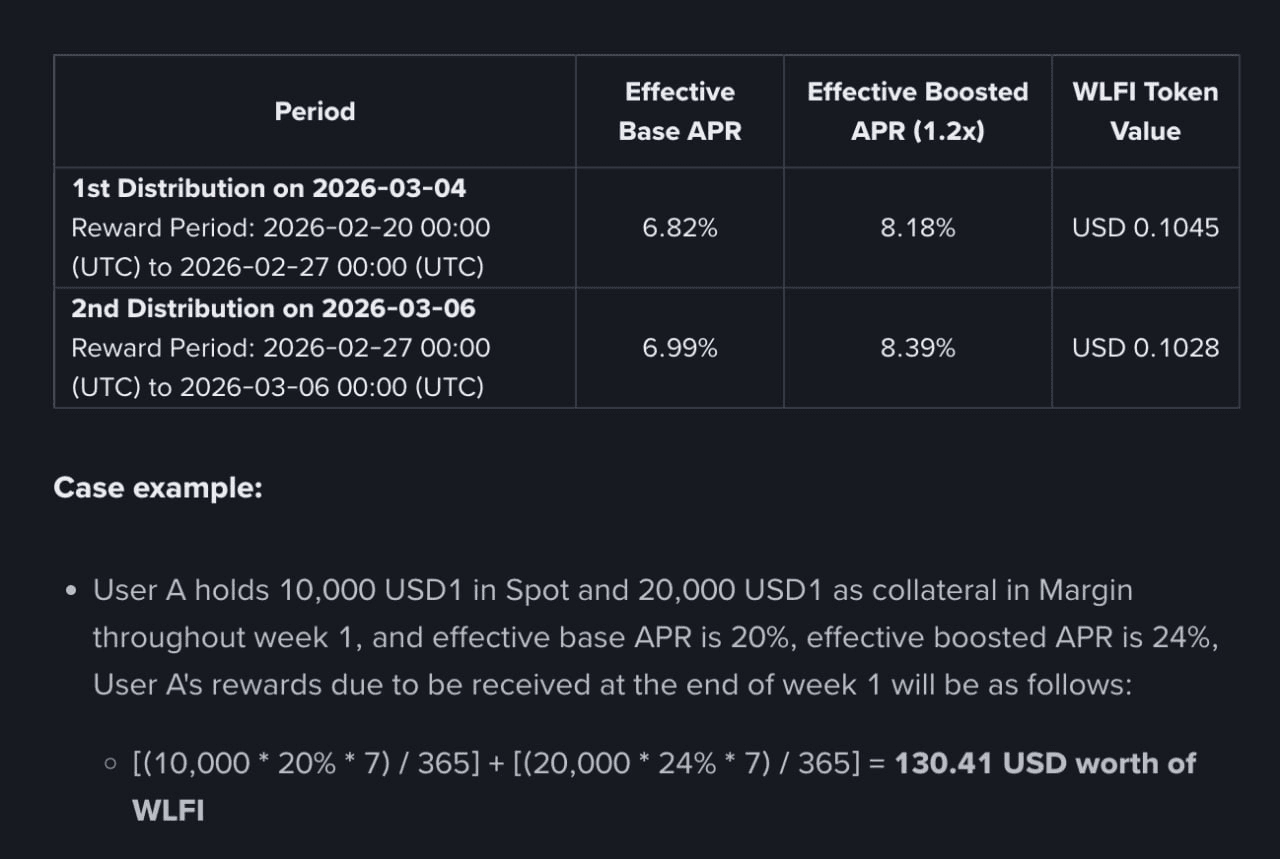1280x859 pixels.
Task: Click the Period column header
Action: pos(314,111)
